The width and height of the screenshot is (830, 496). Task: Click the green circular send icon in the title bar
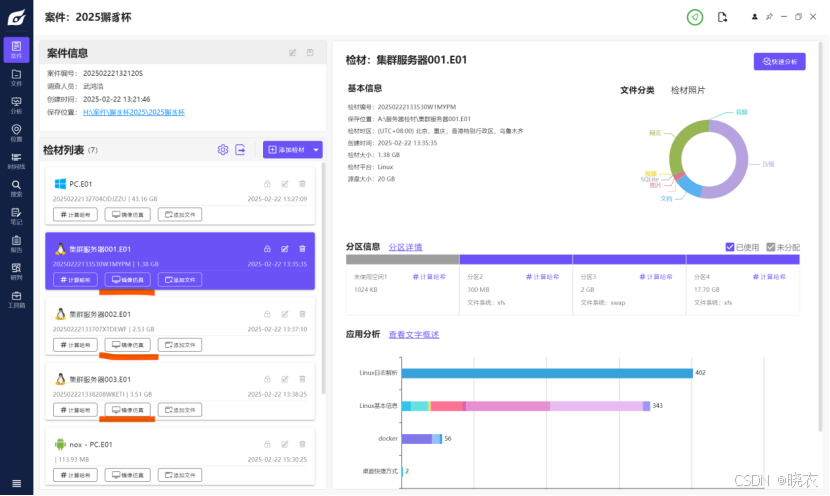(694, 17)
